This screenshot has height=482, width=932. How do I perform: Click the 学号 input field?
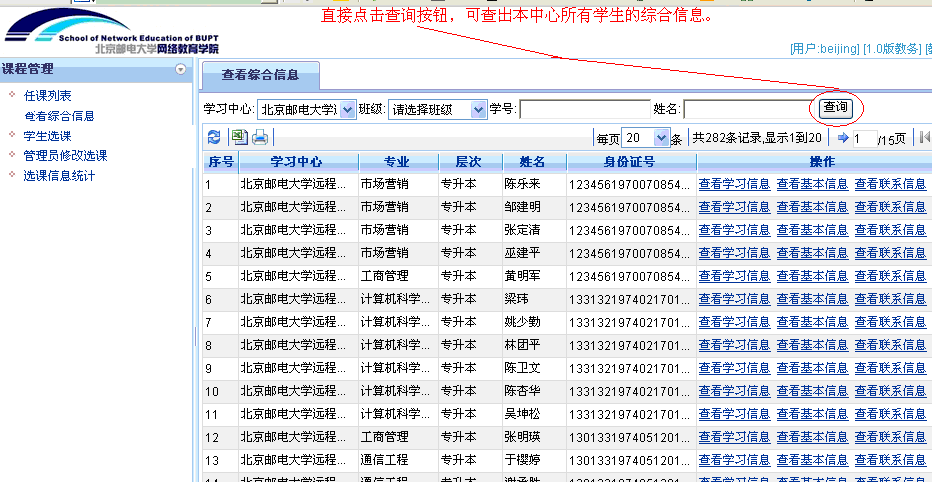pos(584,109)
